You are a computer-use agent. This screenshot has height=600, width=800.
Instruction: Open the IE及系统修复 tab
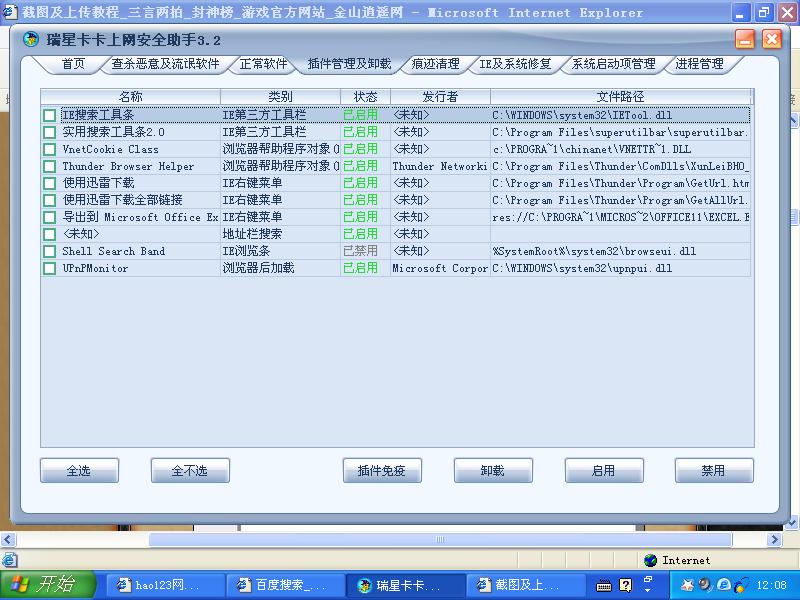click(515, 64)
